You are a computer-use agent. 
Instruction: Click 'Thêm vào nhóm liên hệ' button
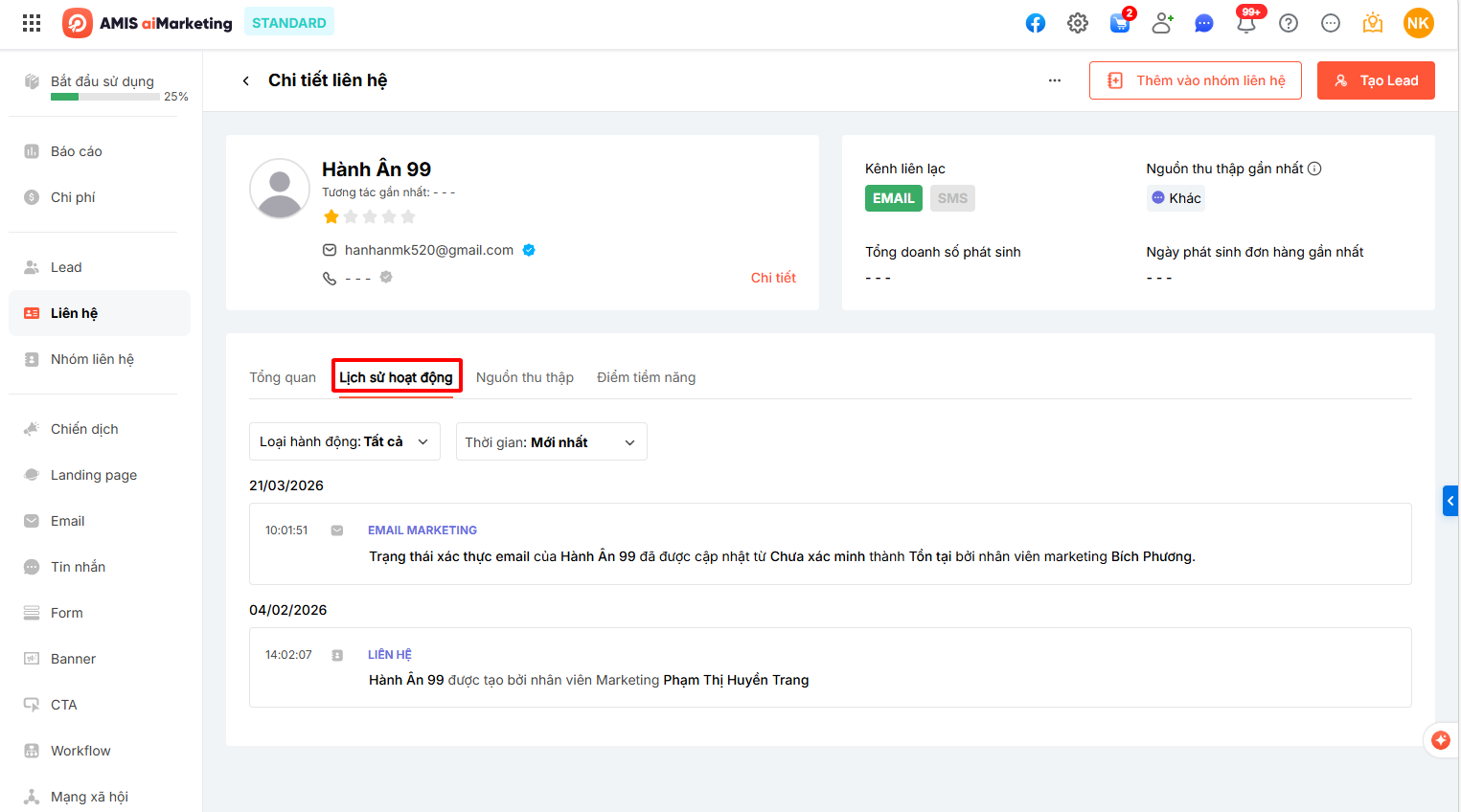(1195, 80)
